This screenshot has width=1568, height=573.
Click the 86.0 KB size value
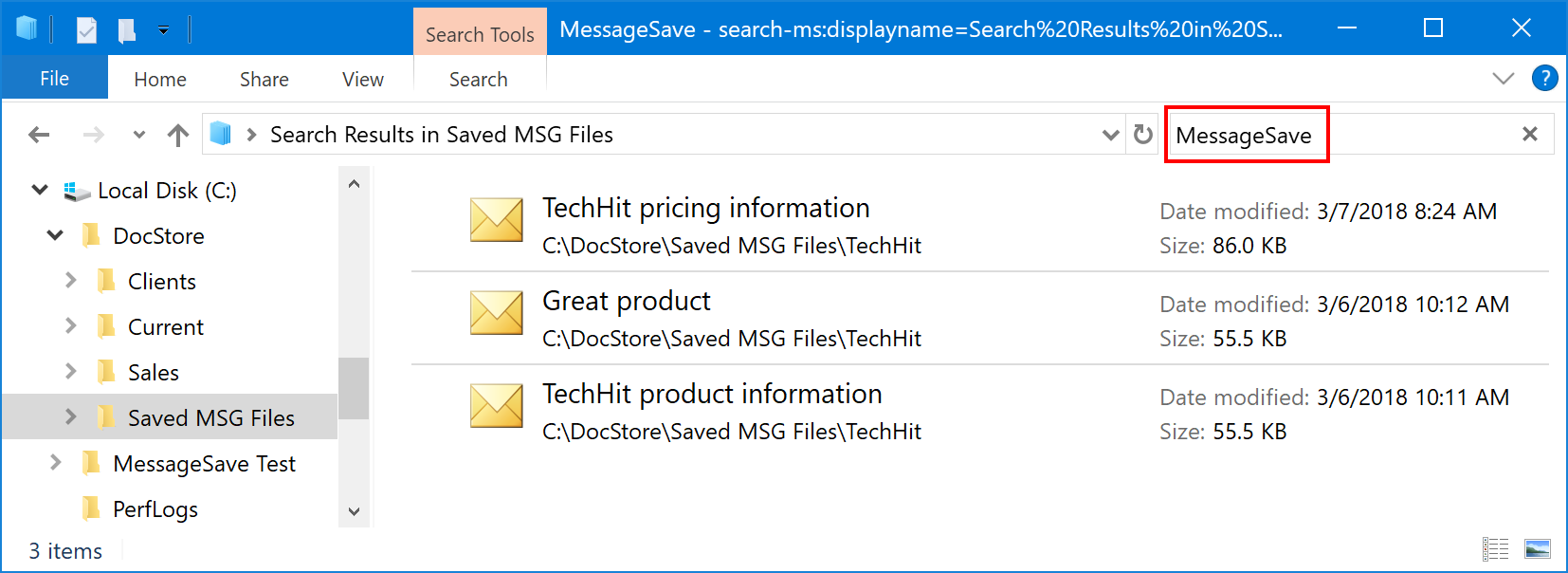click(x=1249, y=246)
